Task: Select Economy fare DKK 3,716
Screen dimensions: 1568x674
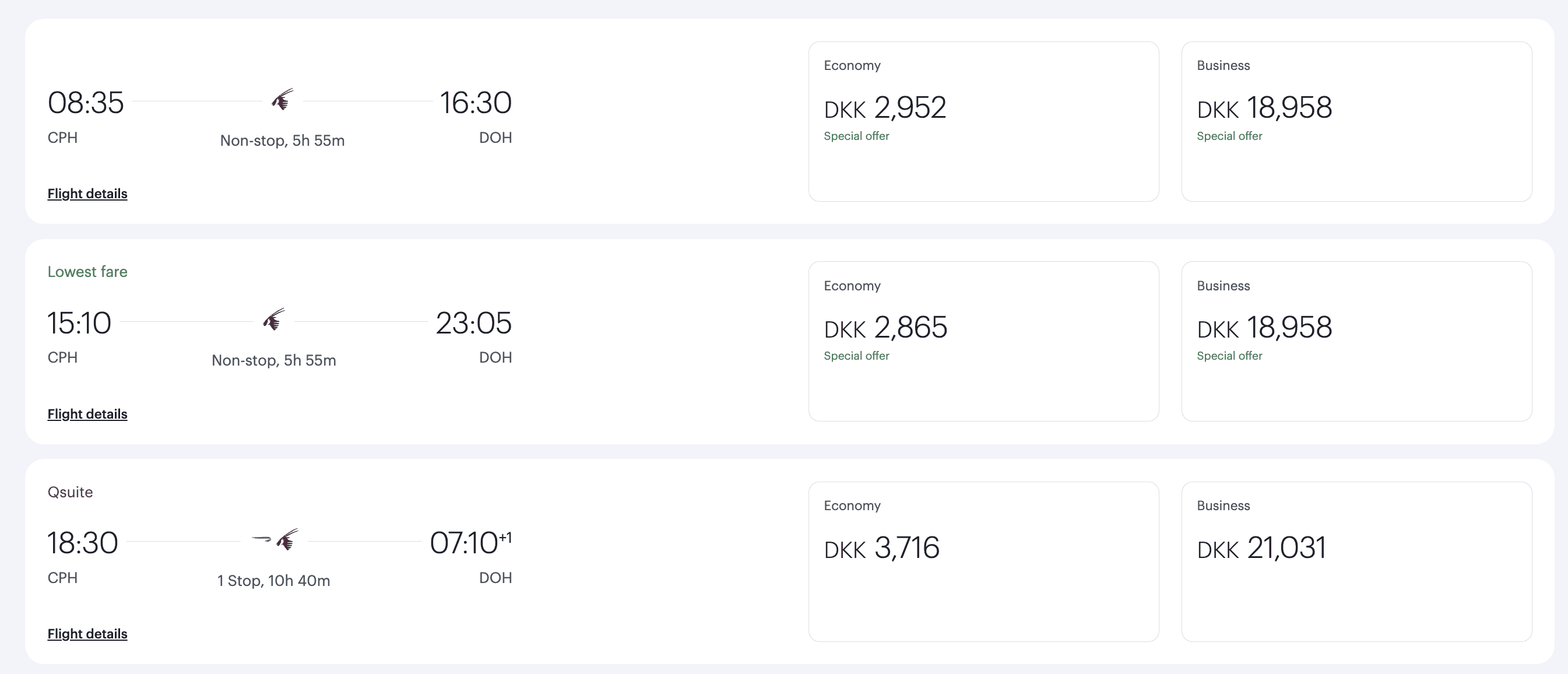Action: coord(983,561)
